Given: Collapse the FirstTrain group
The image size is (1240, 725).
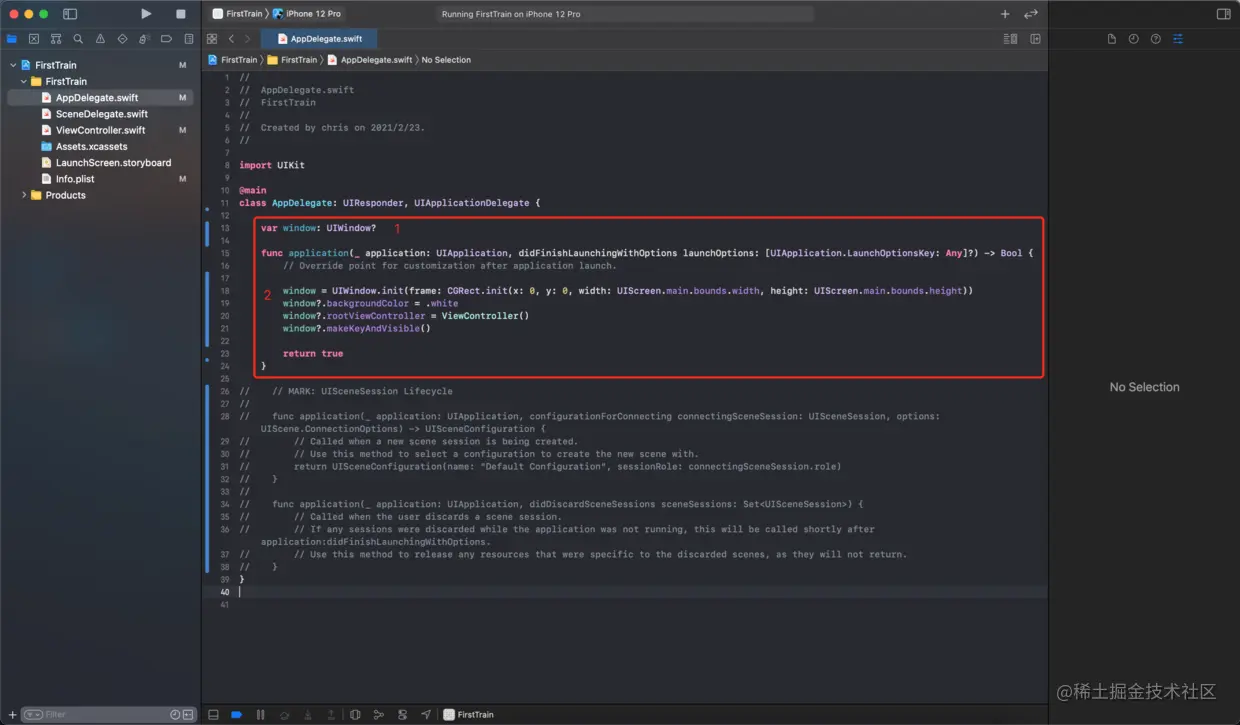Looking at the screenshot, I should click(22, 81).
